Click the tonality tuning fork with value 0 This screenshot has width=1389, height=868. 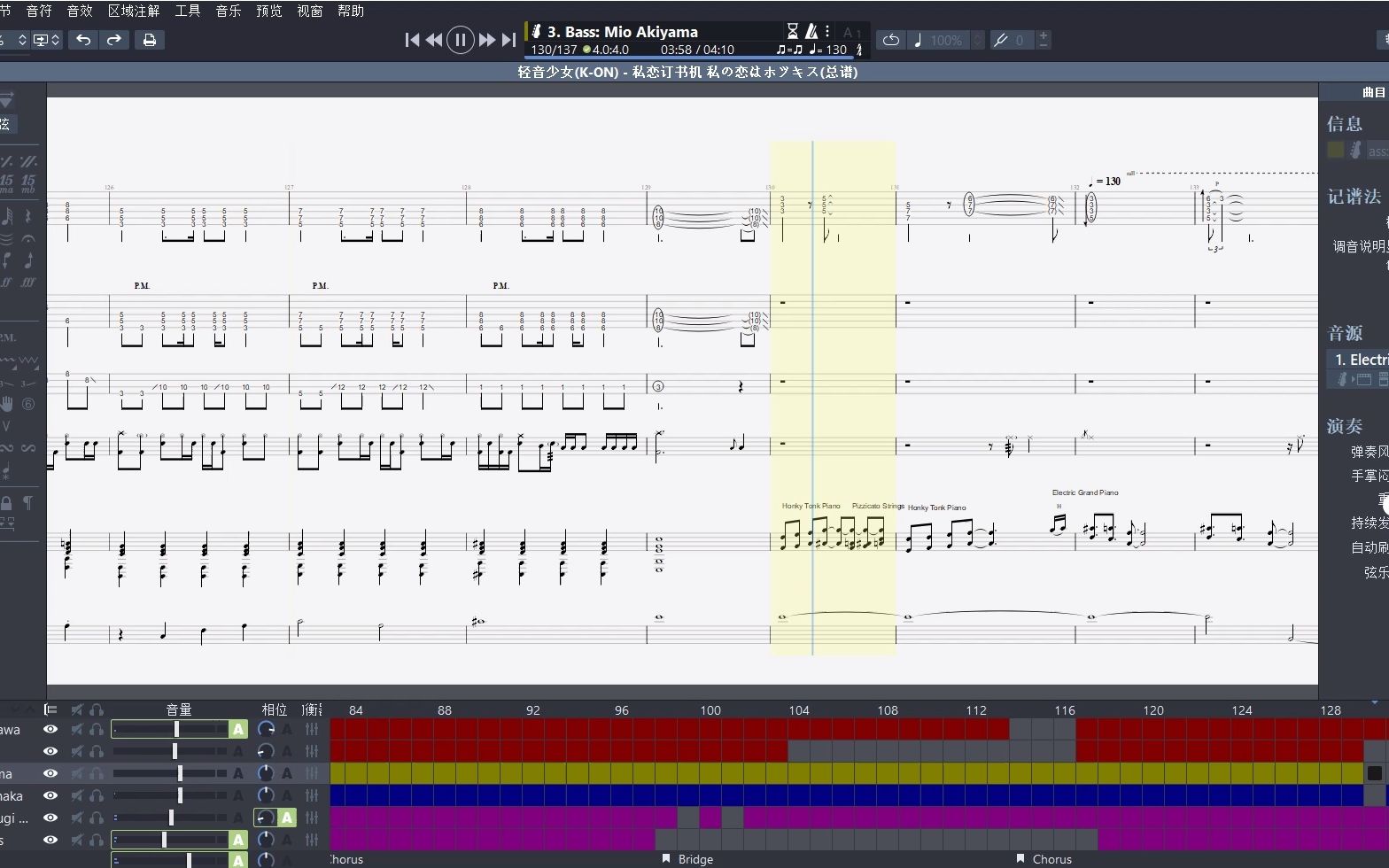coord(1011,40)
